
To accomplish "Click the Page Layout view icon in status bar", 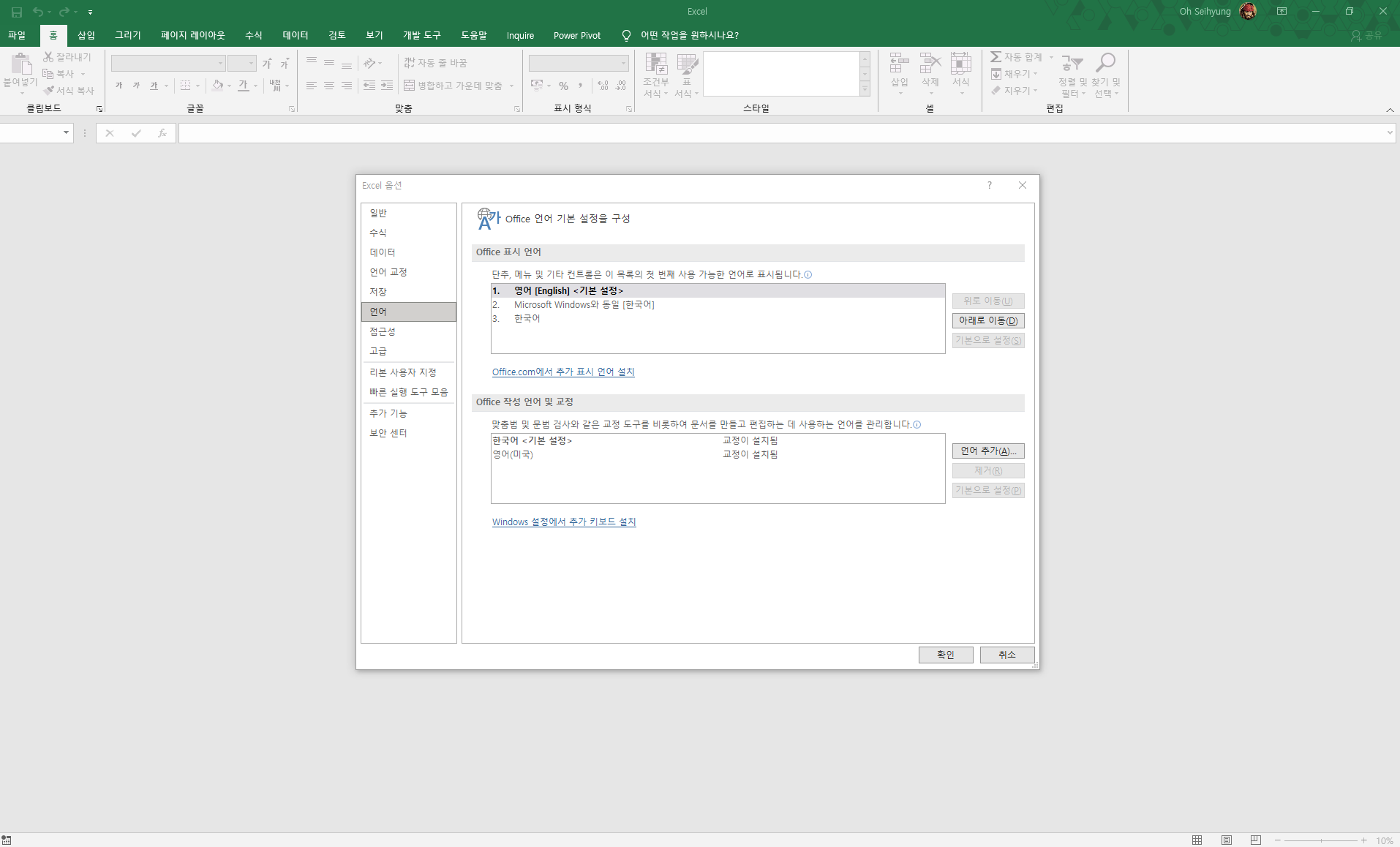I will click(1227, 840).
